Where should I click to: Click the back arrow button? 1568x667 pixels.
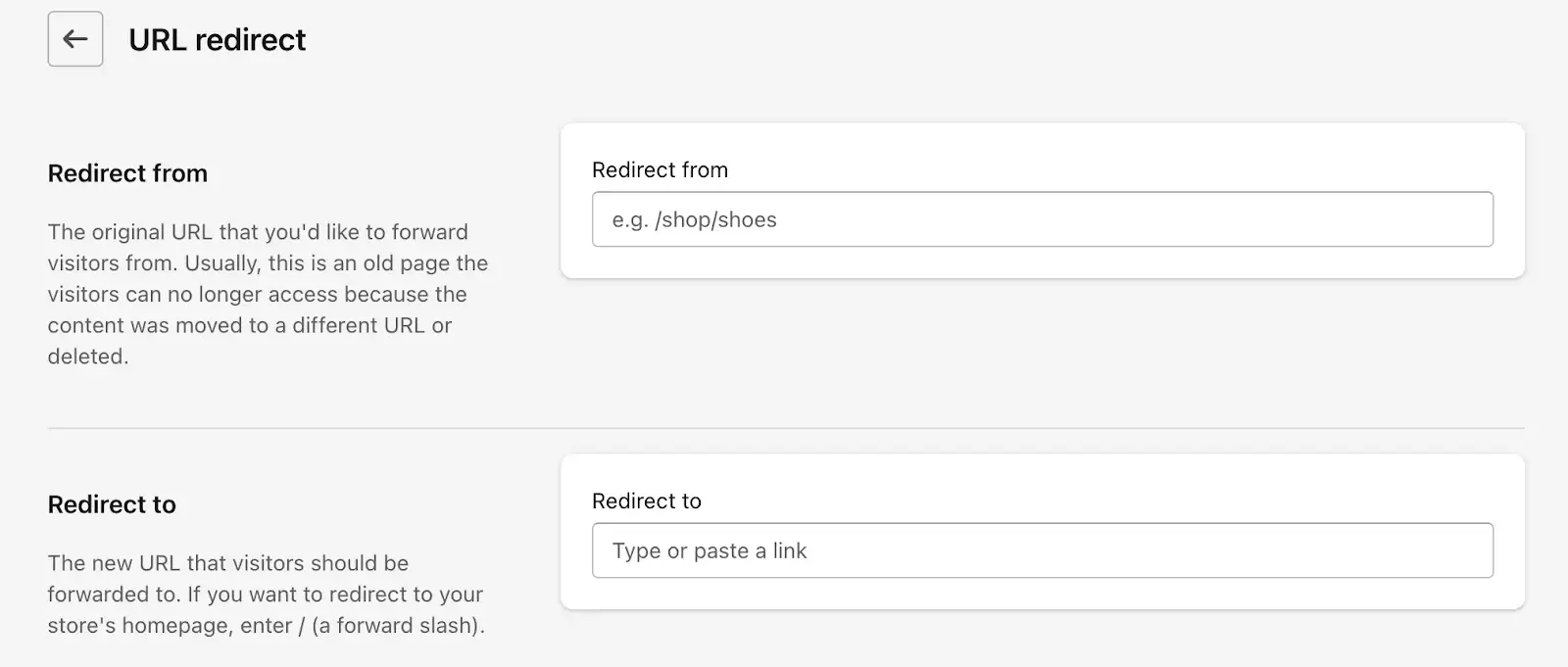pyautogui.click(x=75, y=39)
